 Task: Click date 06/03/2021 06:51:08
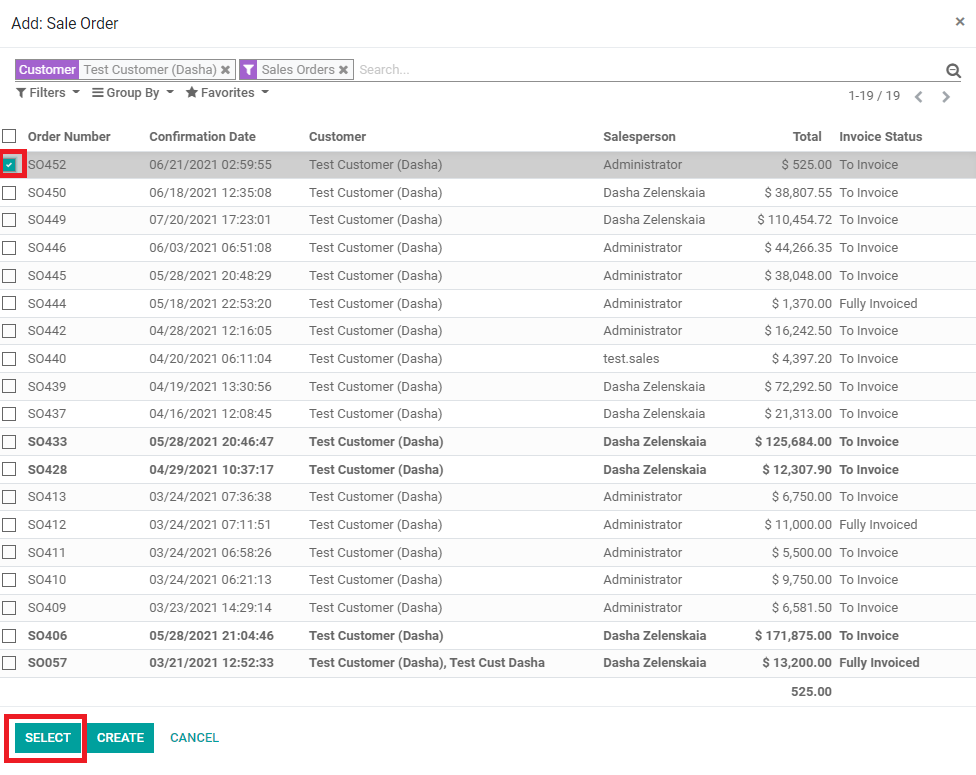tap(210, 248)
